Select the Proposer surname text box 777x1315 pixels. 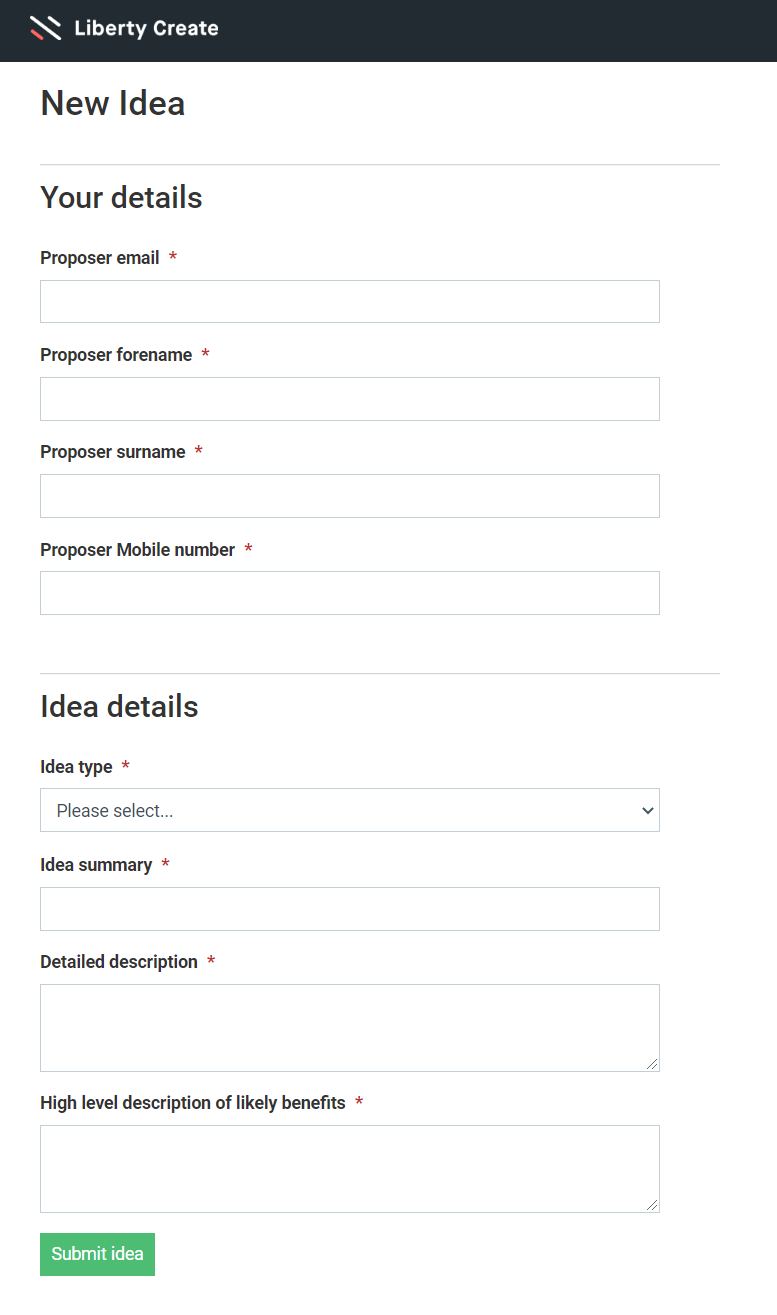coord(349,495)
